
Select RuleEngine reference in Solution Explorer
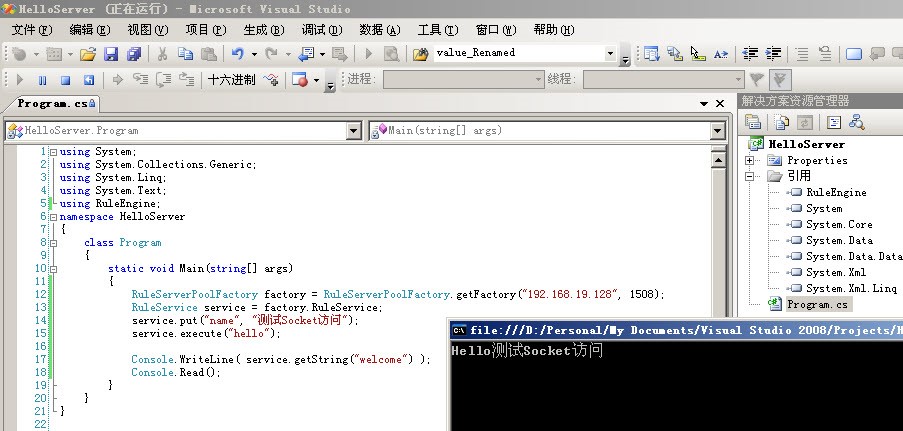click(x=836, y=192)
